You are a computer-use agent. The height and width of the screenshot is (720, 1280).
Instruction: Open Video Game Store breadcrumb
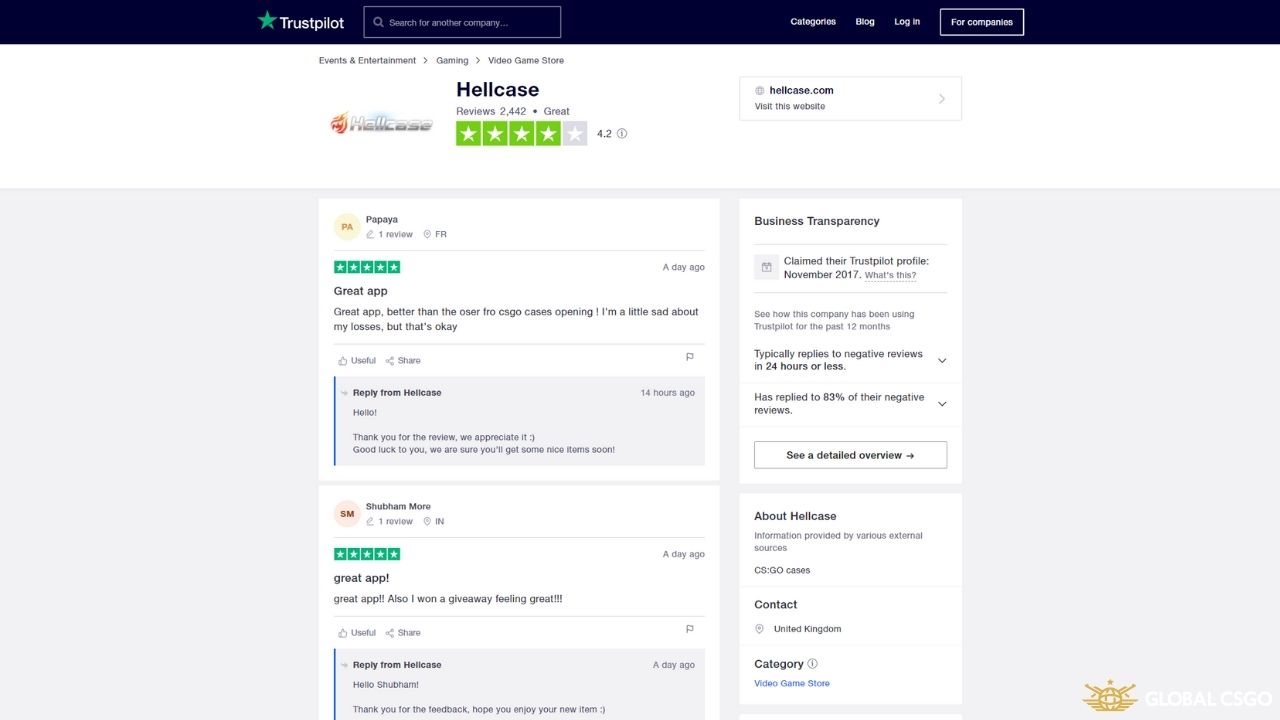(x=526, y=61)
